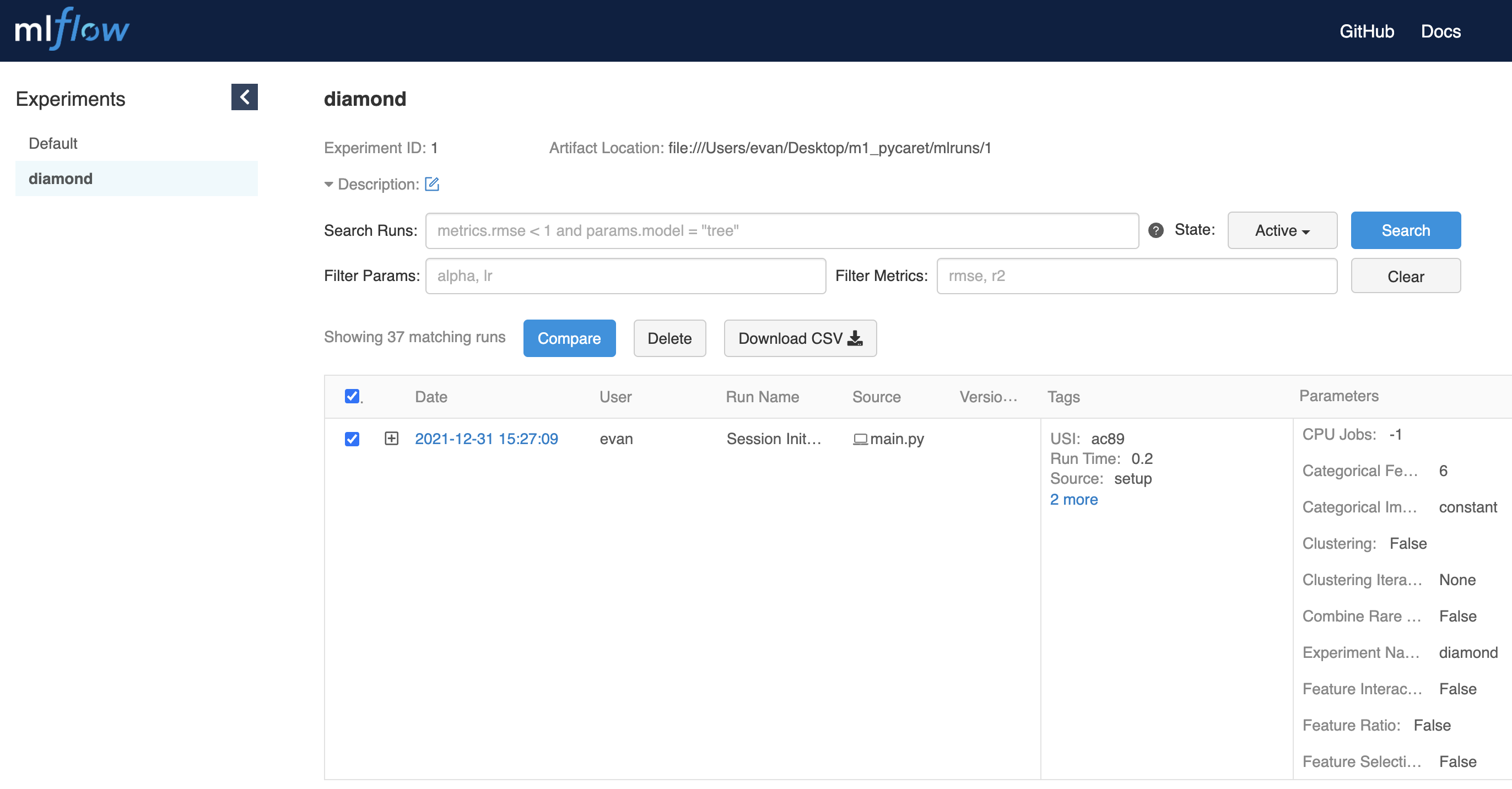The height and width of the screenshot is (789, 1512).
Task: Delete the selected runs
Action: [669, 338]
